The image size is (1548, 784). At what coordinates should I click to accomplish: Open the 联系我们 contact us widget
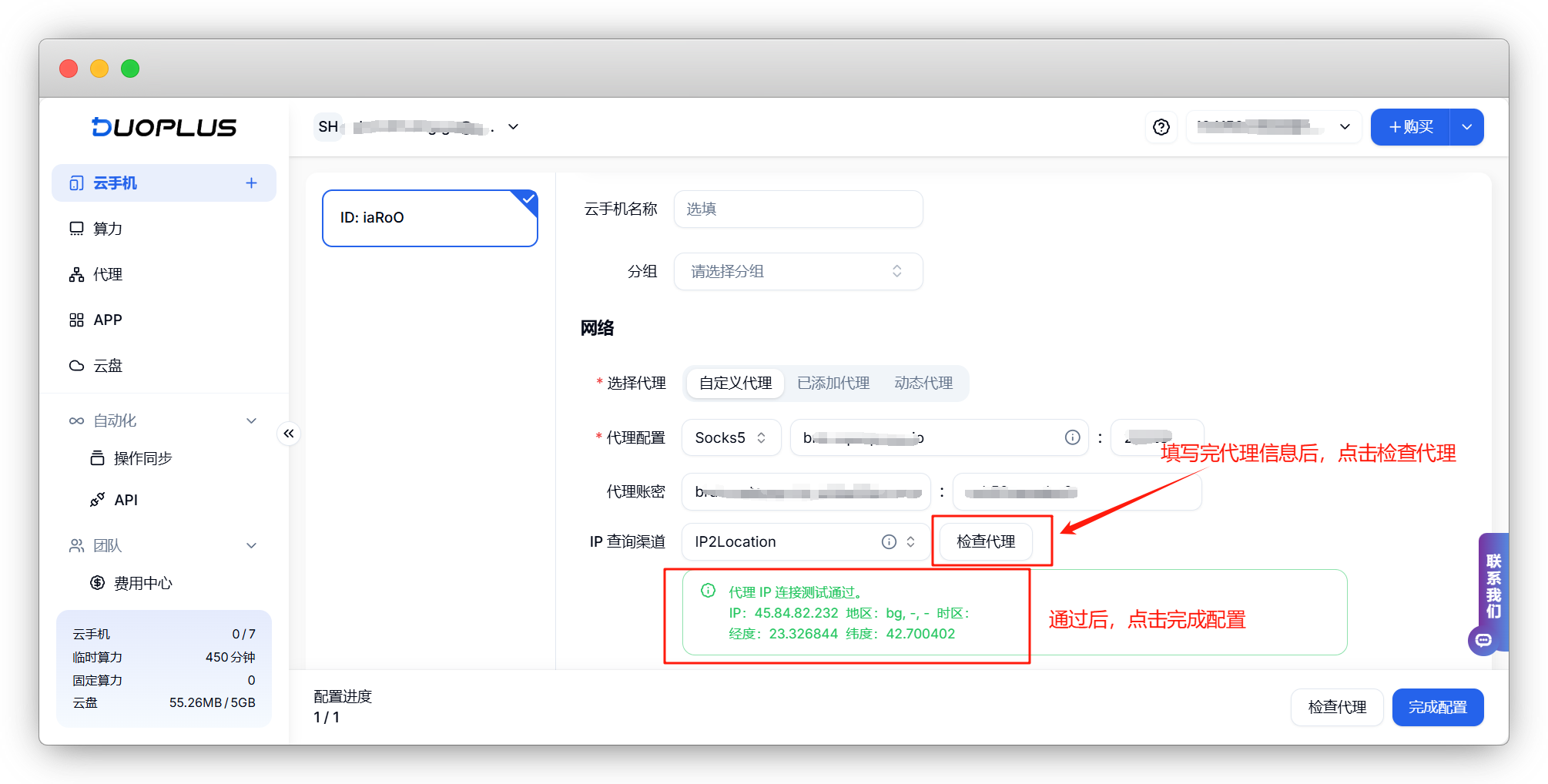point(1494,585)
